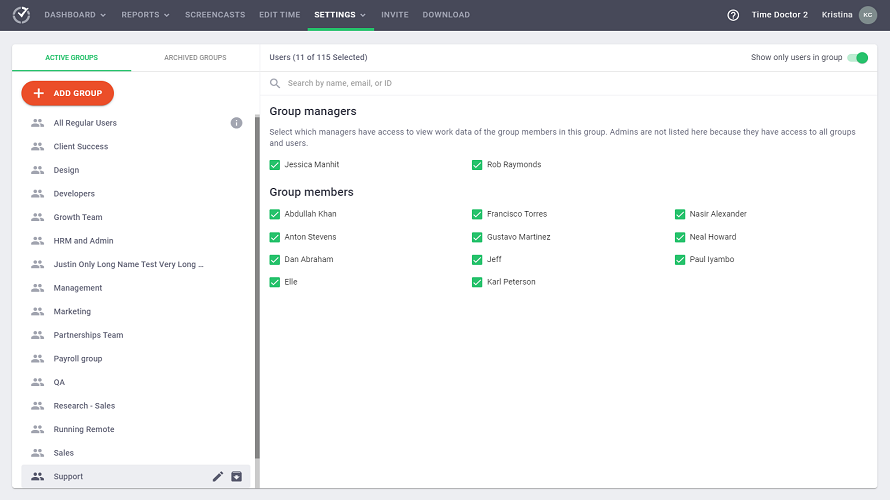890x500 pixels.
Task: Archive the Support group via archive icon
Action: point(237,477)
